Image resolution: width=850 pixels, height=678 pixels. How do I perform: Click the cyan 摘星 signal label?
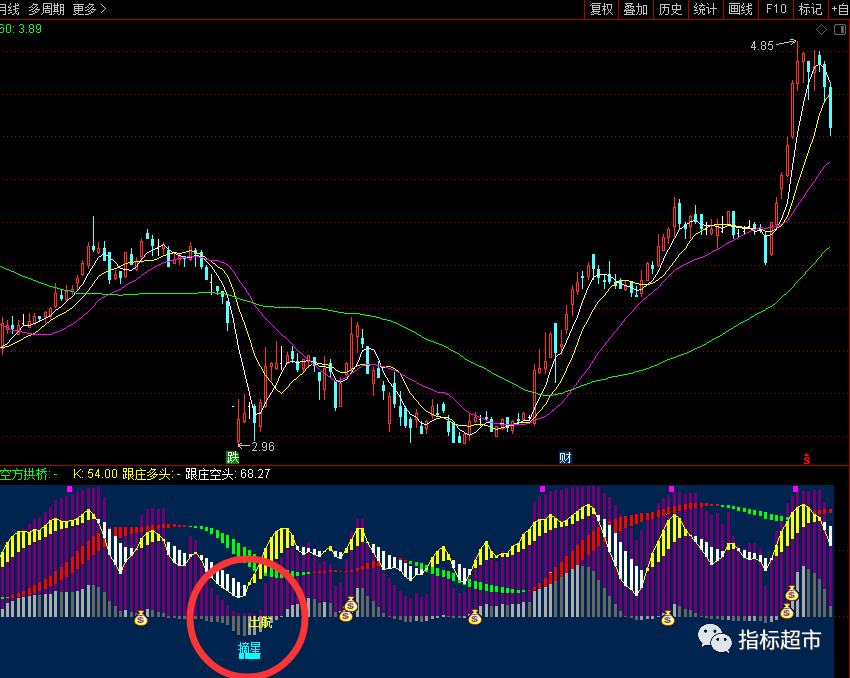[249, 649]
